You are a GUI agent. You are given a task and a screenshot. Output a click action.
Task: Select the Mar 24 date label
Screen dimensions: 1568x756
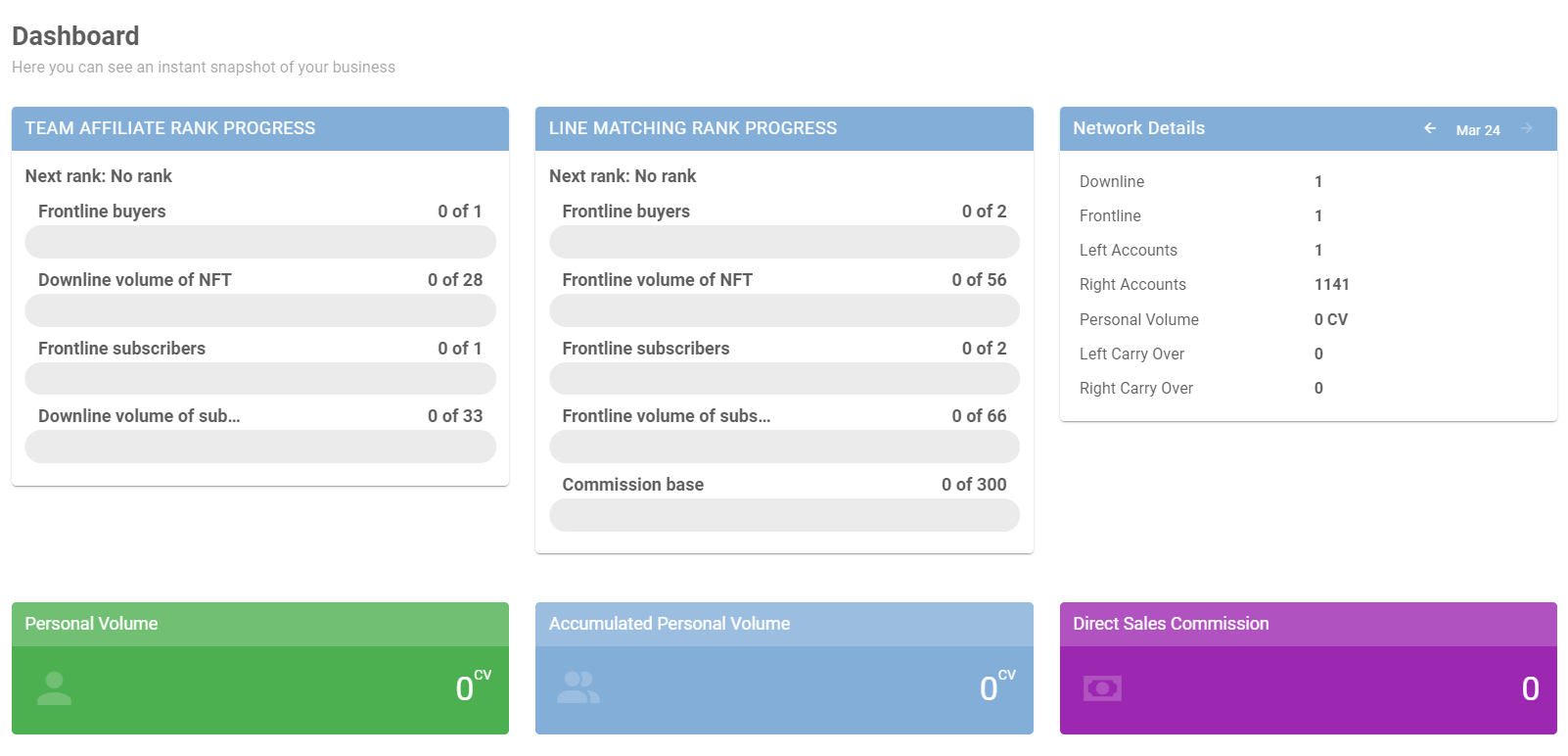click(1477, 130)
